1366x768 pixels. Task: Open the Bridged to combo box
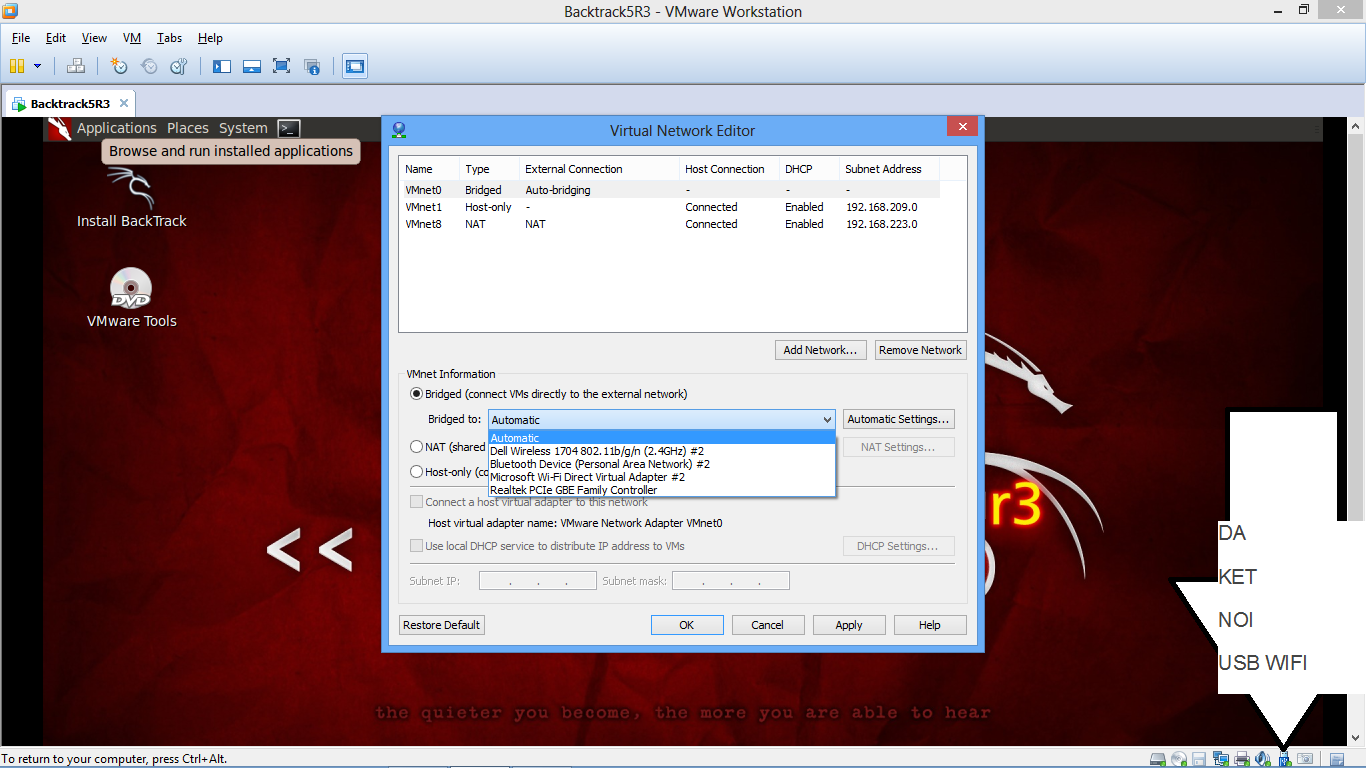coord(661,420)
